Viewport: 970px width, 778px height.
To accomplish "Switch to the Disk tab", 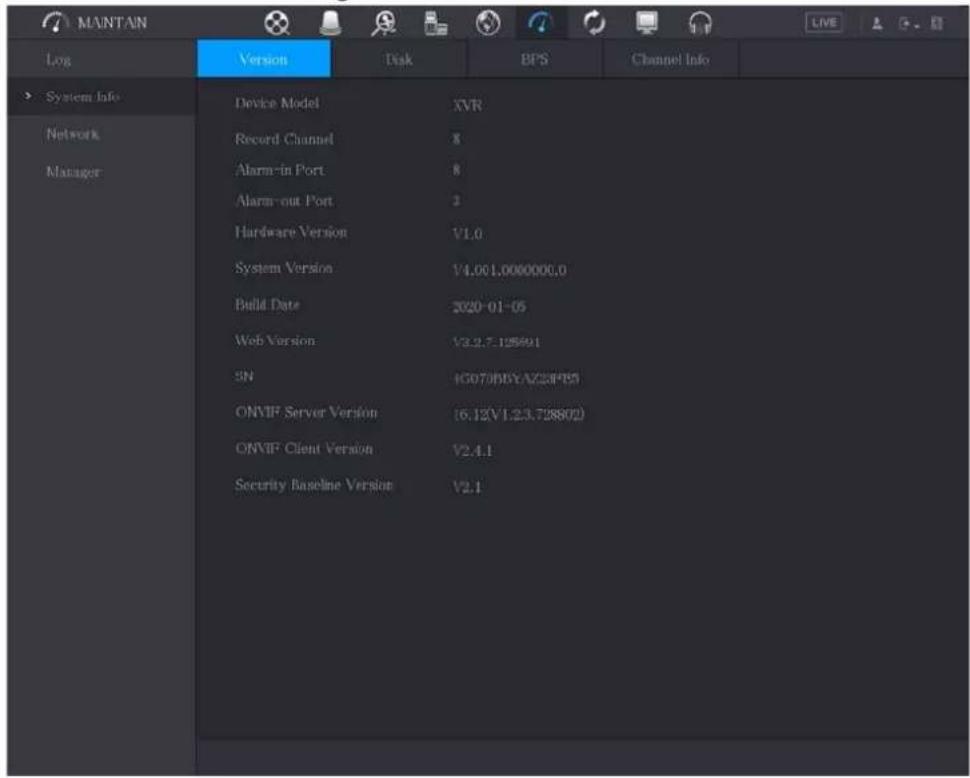I will (399, 59).
